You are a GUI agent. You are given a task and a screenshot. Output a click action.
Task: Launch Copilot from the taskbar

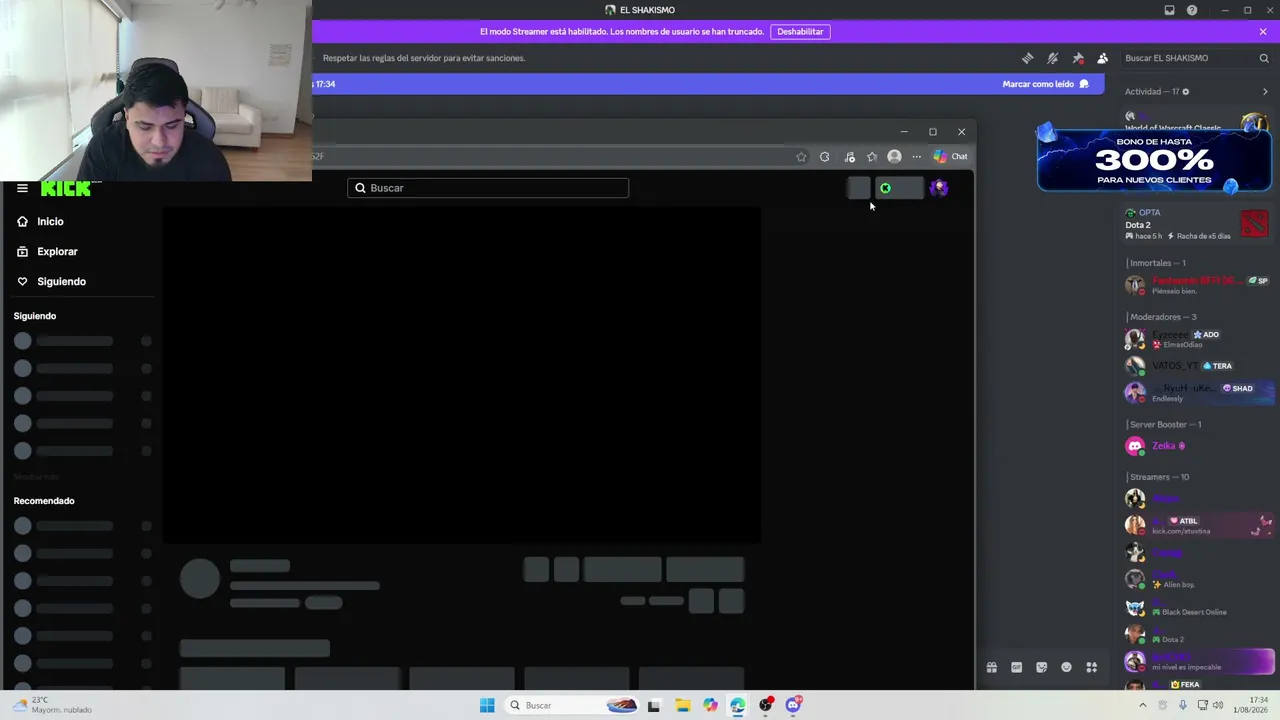710,705
